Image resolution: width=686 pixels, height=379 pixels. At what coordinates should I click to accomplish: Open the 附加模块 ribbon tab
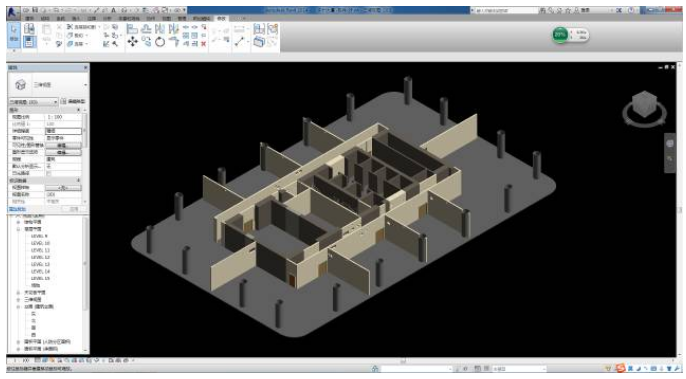click(202, 18)
